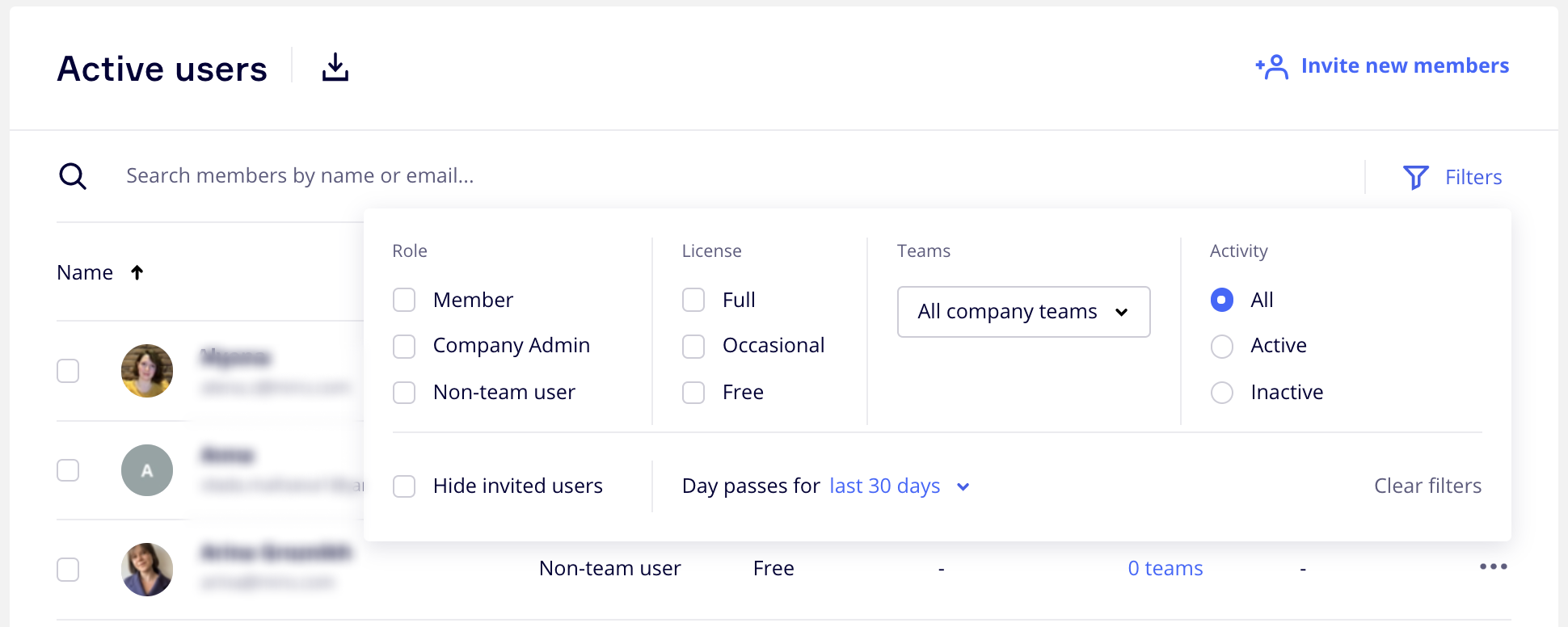Tick the Occasional license checkbox
This screenshot has height=627, width=1568.
pos(693,347)
